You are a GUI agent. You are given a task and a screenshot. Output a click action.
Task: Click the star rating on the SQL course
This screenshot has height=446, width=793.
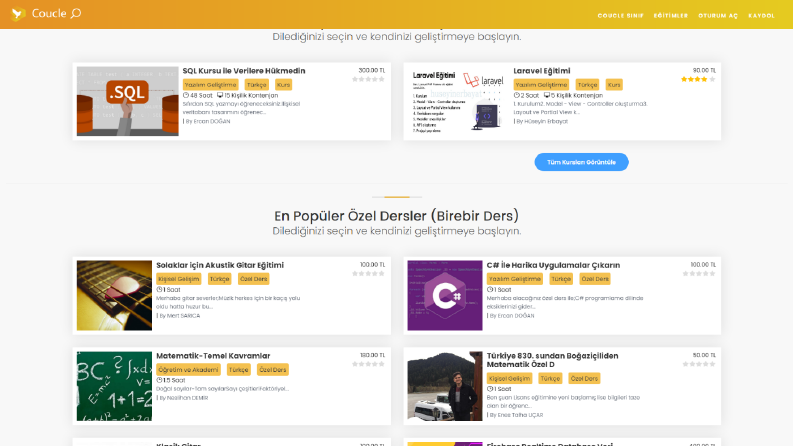pos(368,79)
